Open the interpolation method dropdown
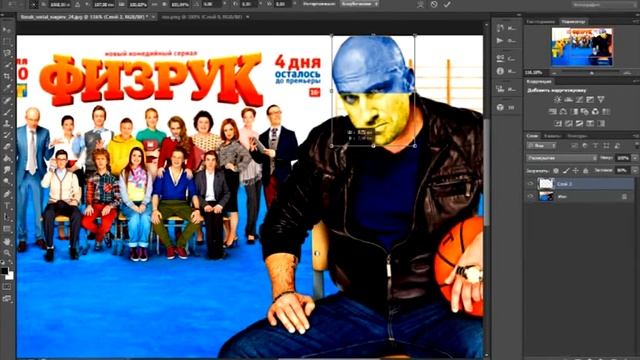The height and width of the screenshot is (360, 640). point(359,4)
